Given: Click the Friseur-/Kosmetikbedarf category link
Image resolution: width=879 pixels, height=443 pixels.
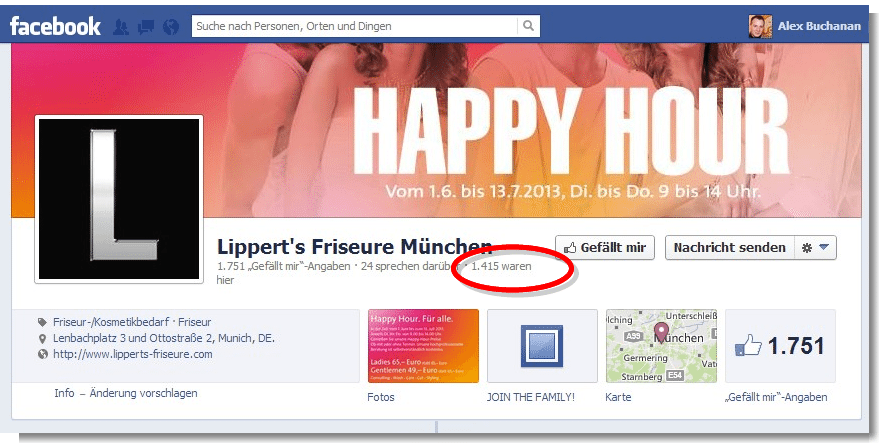Looking at the screenshot, I should click(111, 322).
